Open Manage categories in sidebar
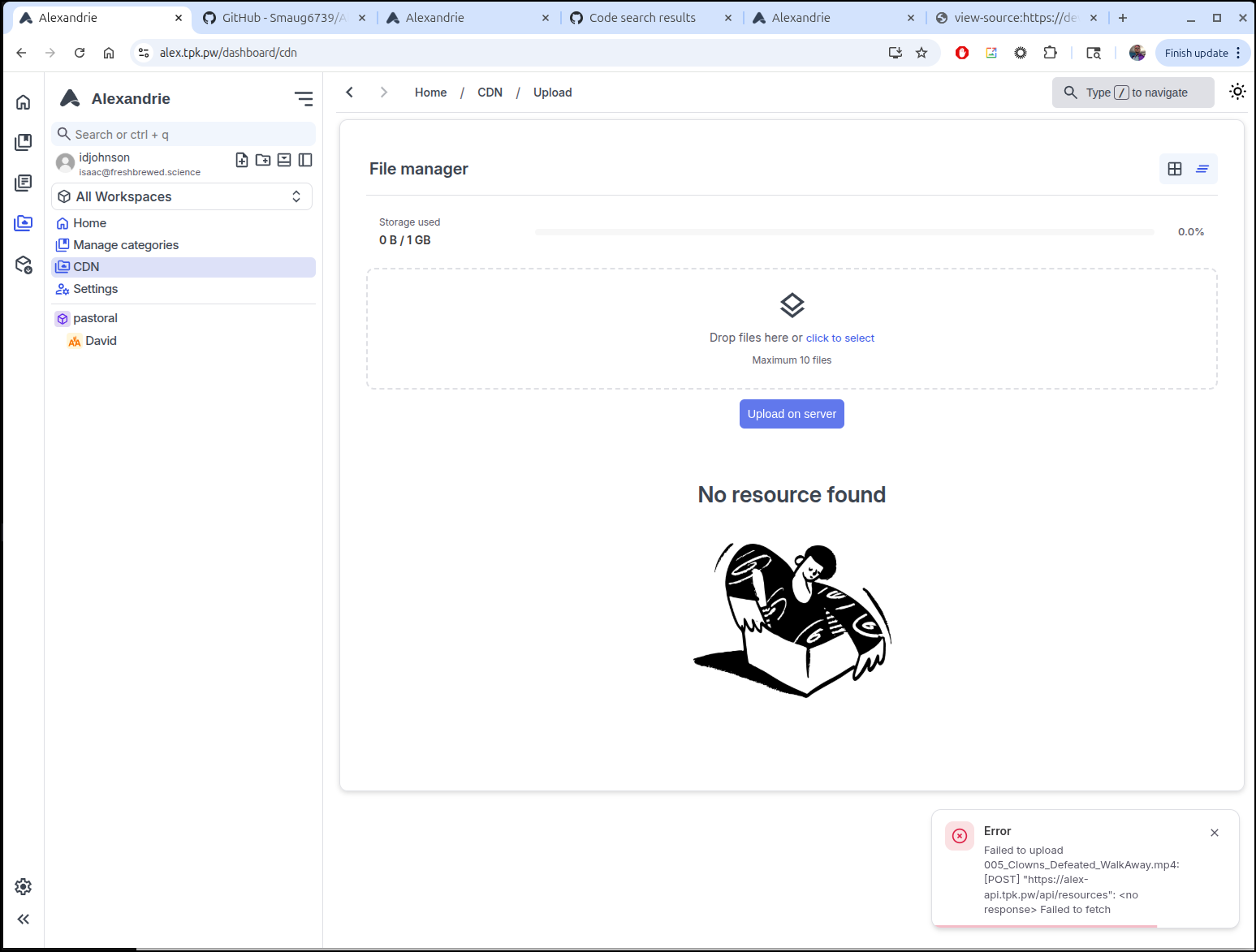 pyautogui.click(x=125, y=245)
